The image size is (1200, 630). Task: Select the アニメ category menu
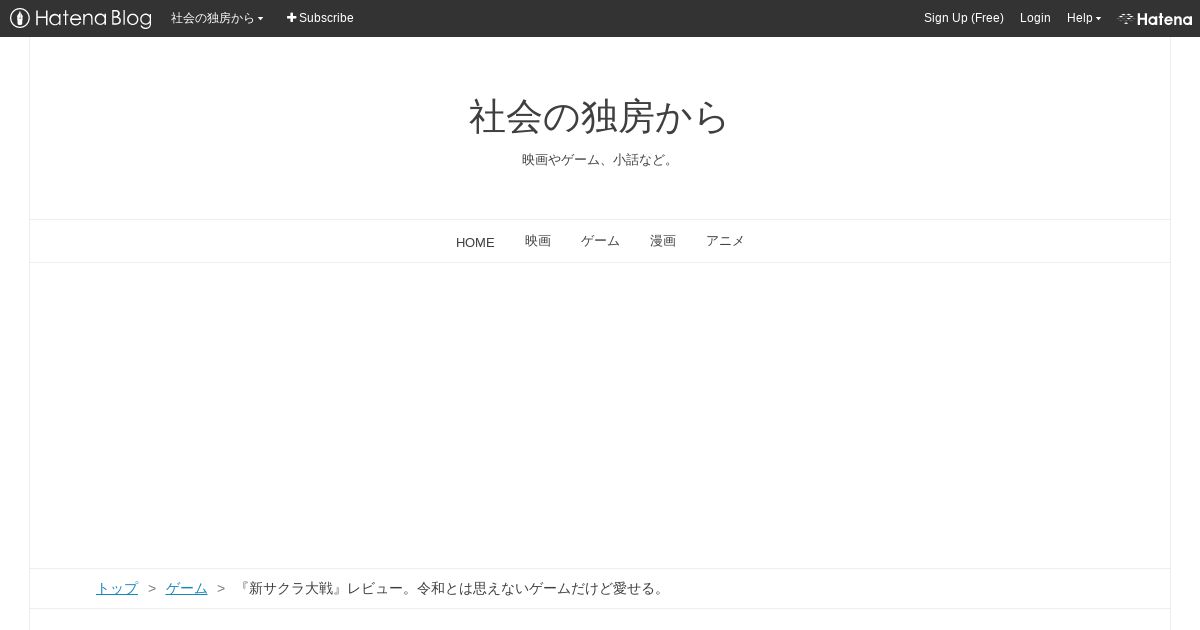point(725,241)
